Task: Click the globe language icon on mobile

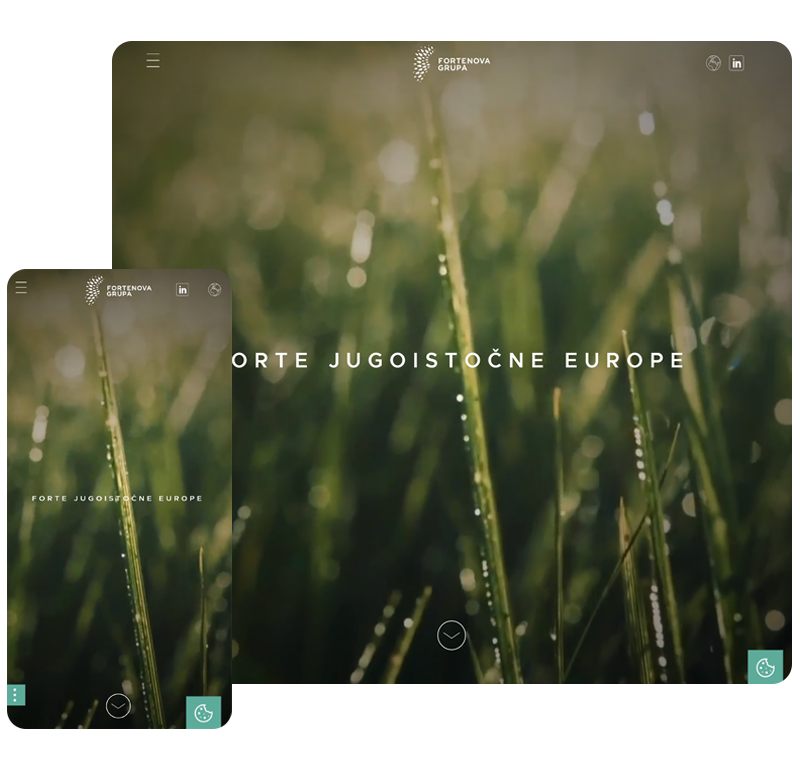Action: pos(214,290)
